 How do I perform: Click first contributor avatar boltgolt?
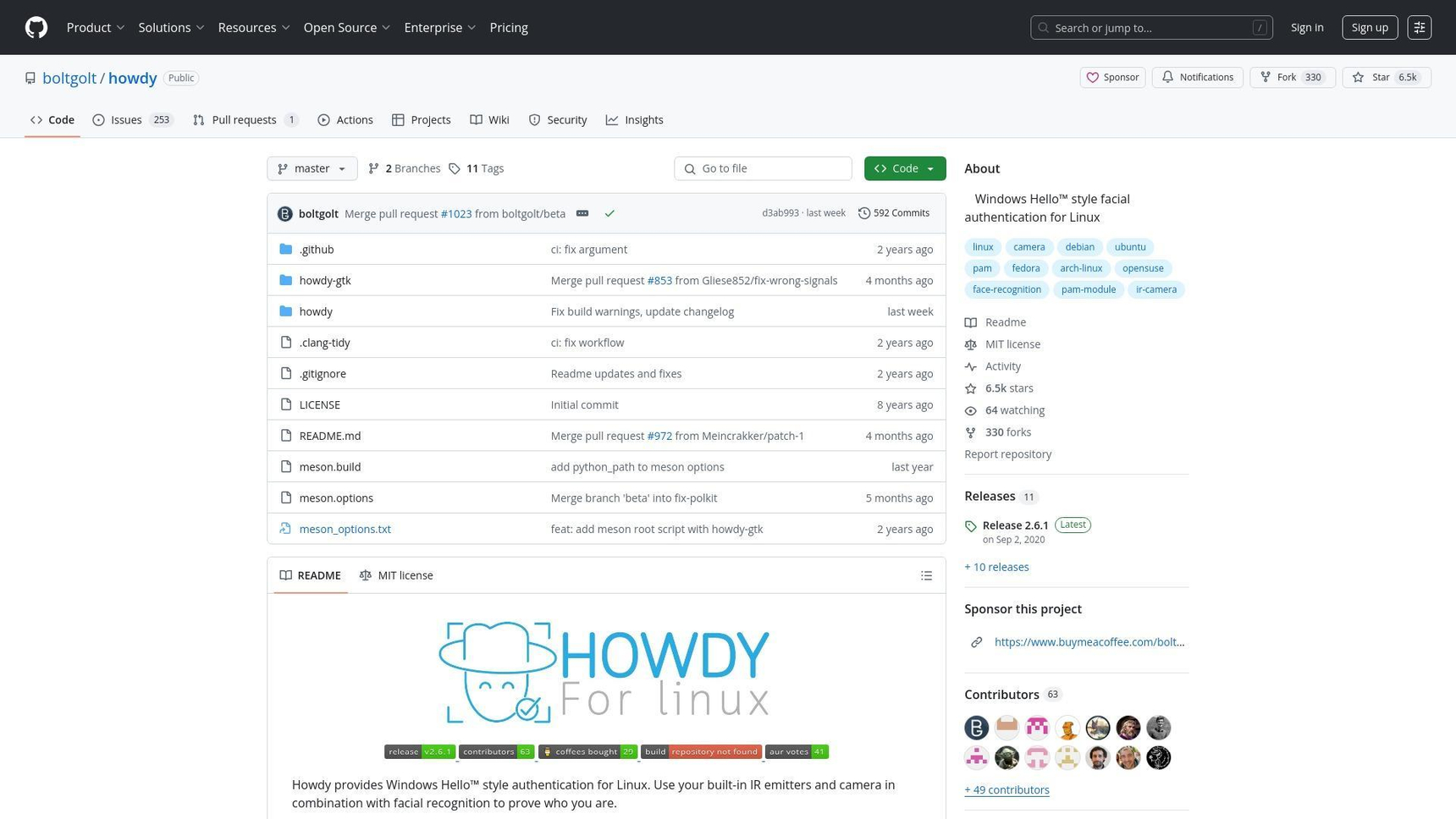(976, 728)
